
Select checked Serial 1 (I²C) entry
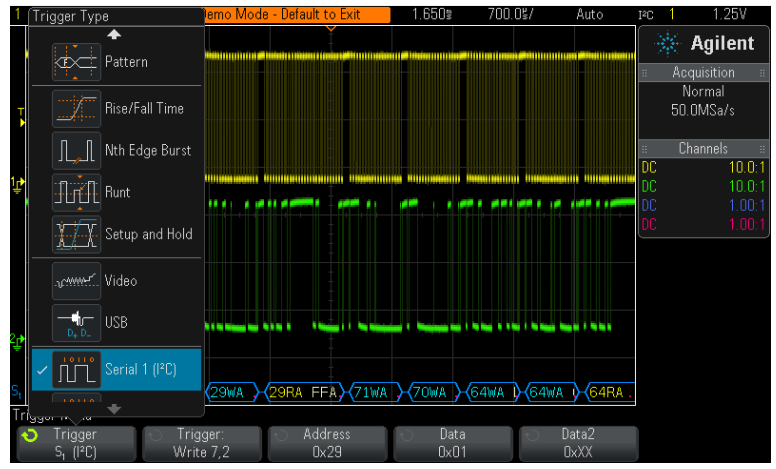tap(116, 370)
